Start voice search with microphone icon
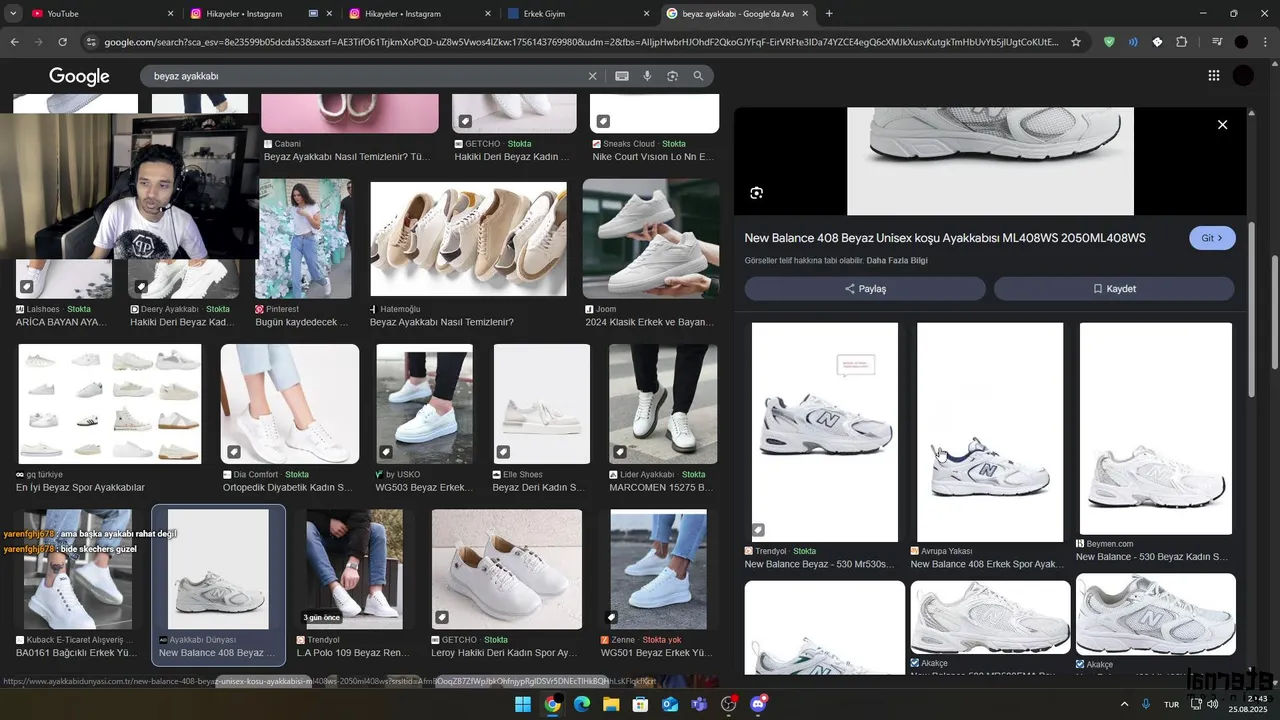The image size is (1280, 720). pyautogui.click(x=647, y=76)
